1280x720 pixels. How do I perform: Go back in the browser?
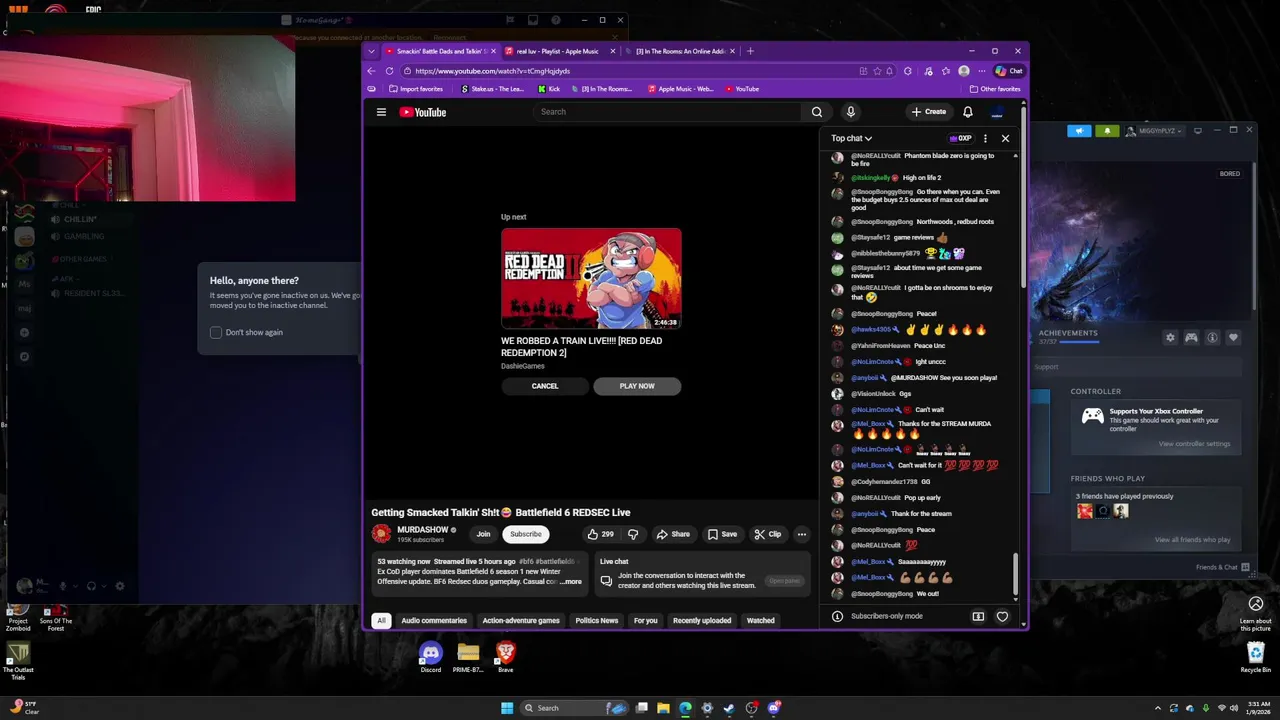(x=372, y=71)
